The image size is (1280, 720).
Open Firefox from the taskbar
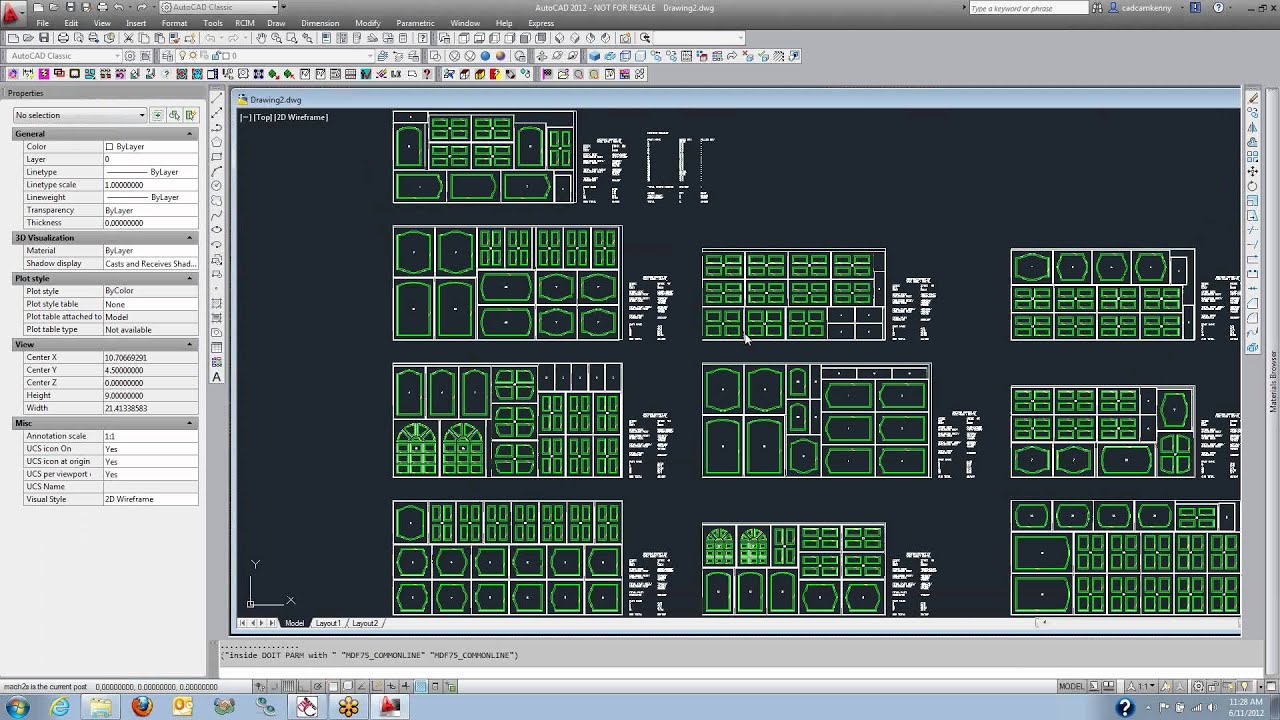[x=142, y=707]
